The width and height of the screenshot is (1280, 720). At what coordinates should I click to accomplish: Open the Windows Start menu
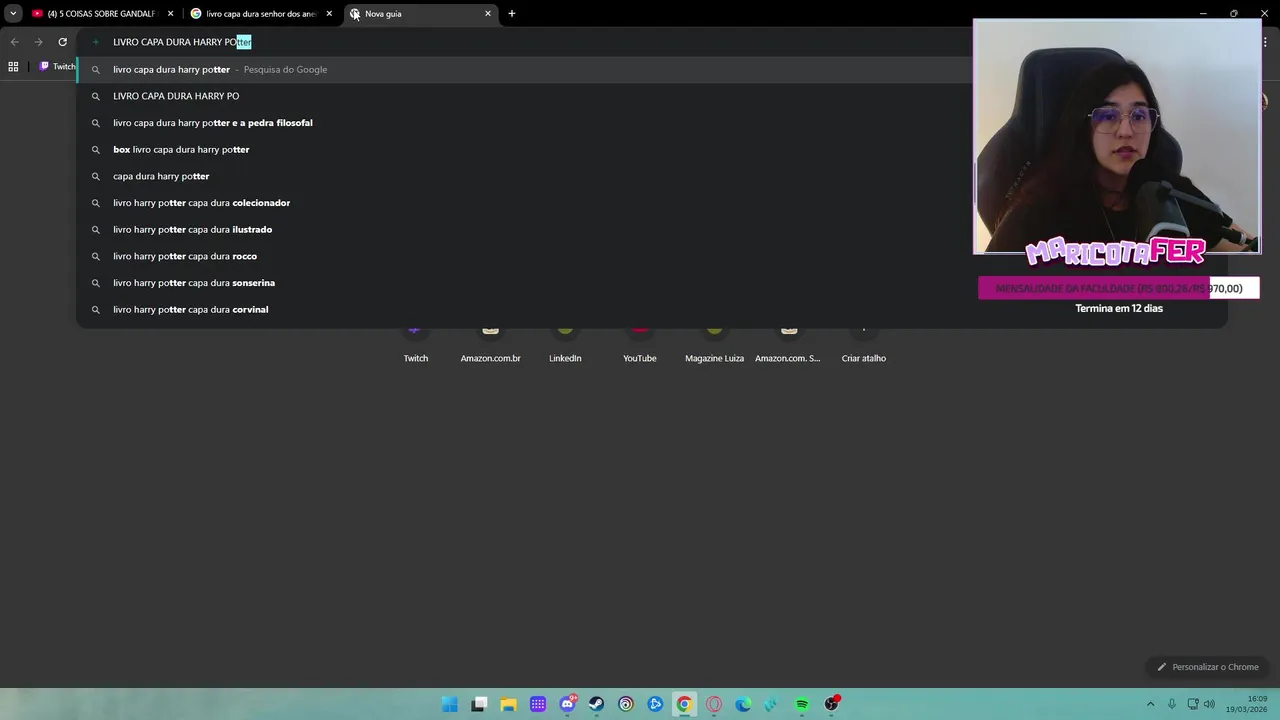(450, 704)
